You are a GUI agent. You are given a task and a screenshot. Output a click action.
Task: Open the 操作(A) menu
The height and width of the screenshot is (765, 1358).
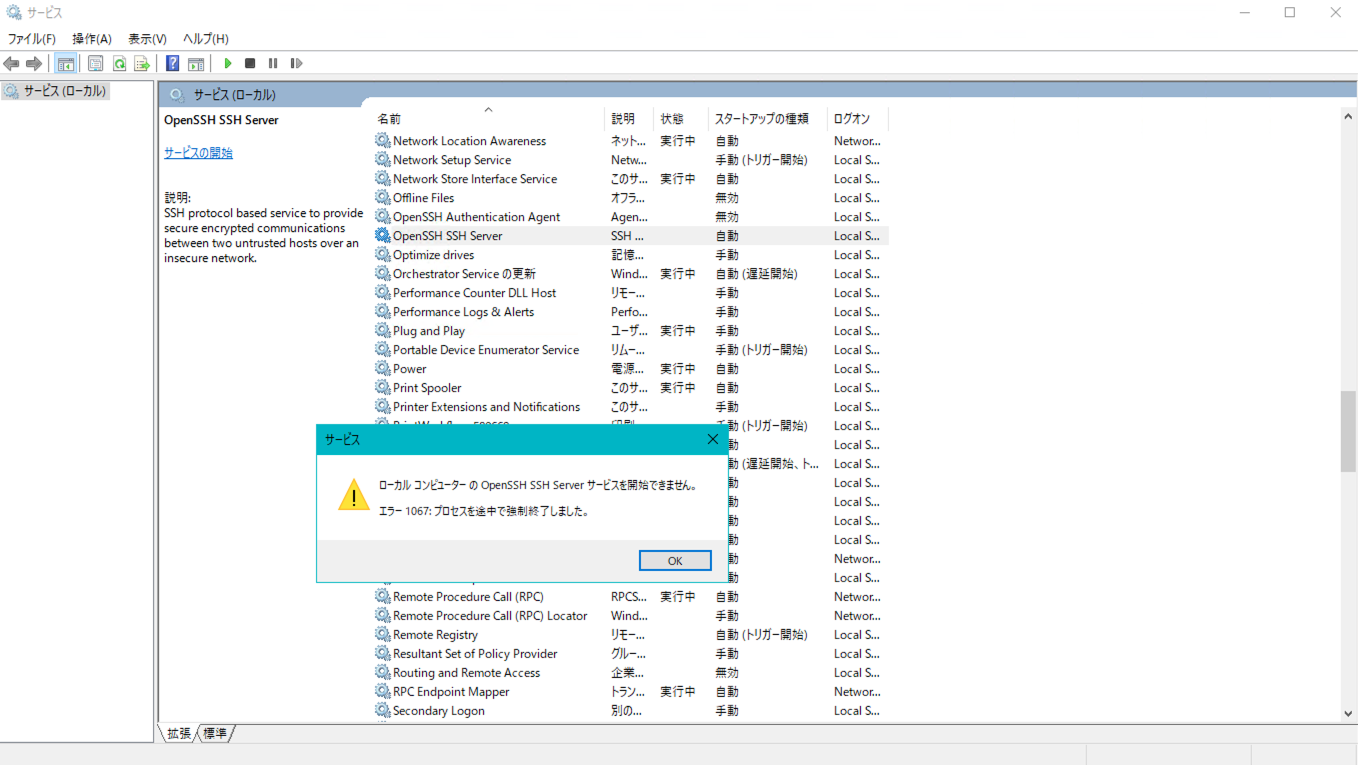pos(92,39)
